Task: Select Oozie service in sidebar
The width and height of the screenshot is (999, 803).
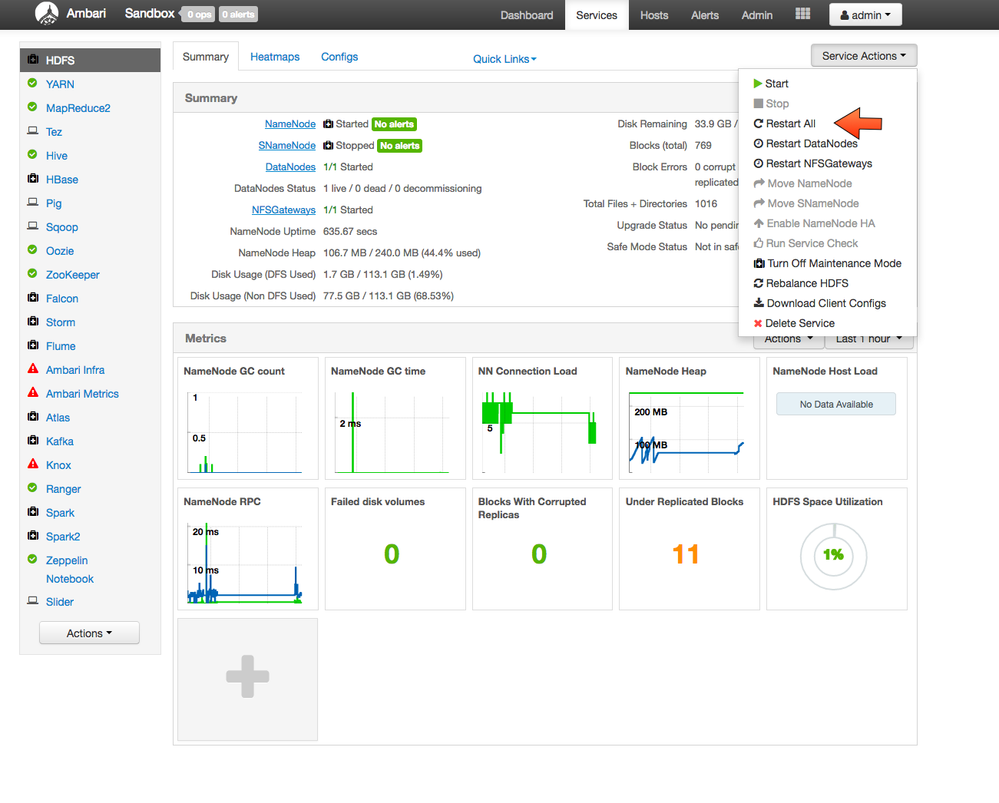Action: (x=60, y=251)
